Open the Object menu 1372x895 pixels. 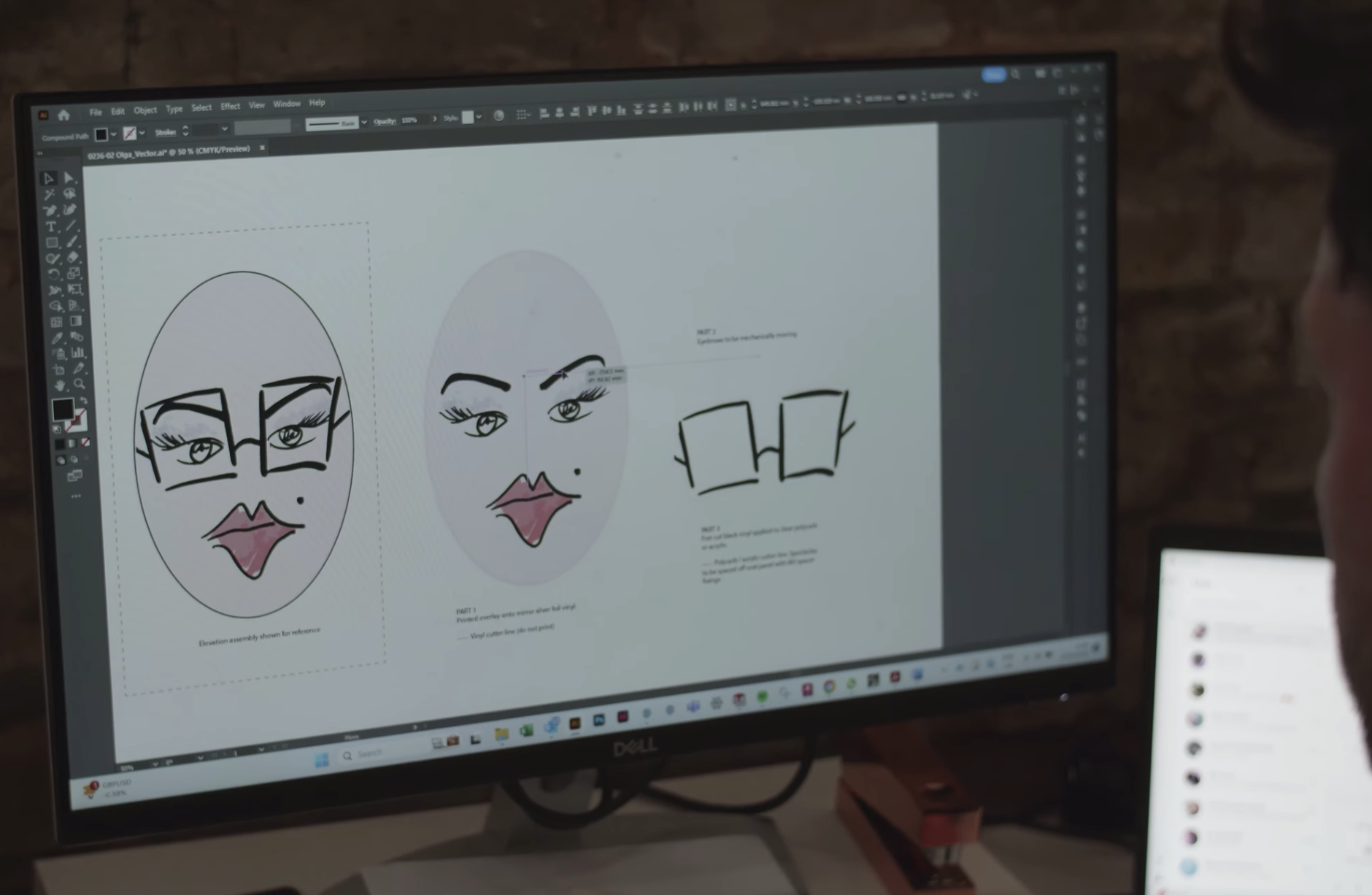click(144, 110)
